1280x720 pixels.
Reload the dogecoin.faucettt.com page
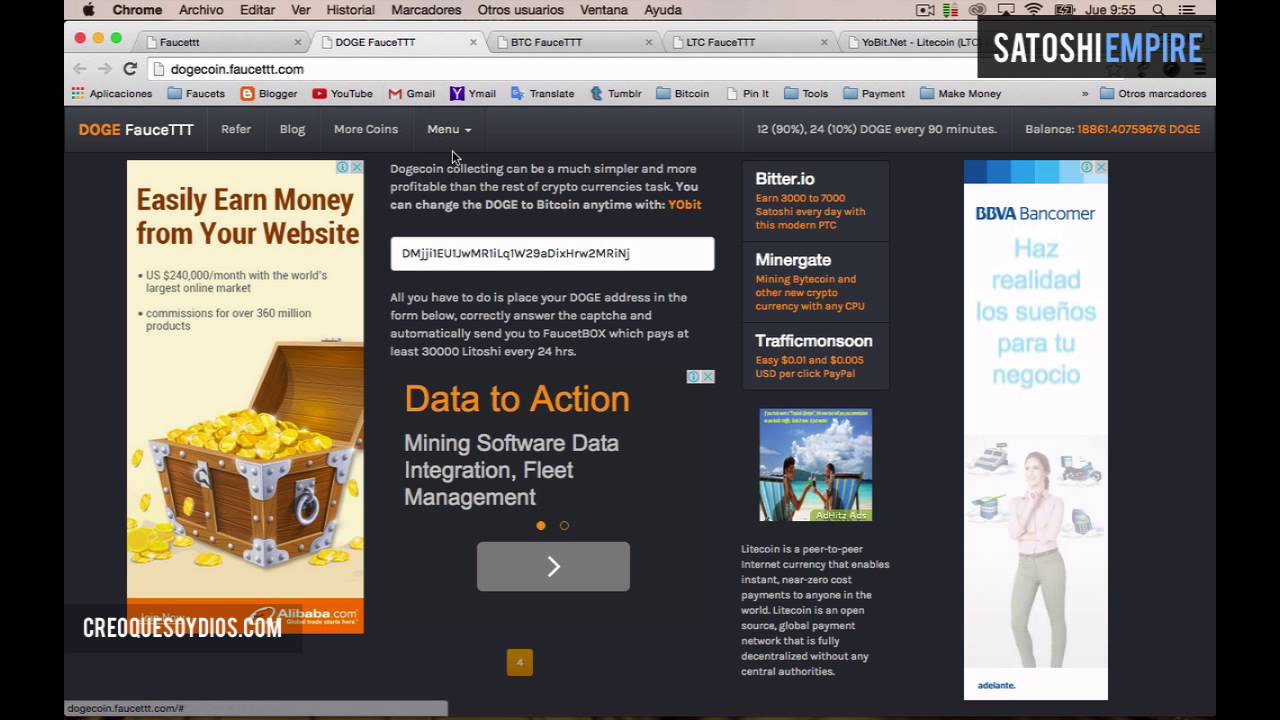coord(130,69)
